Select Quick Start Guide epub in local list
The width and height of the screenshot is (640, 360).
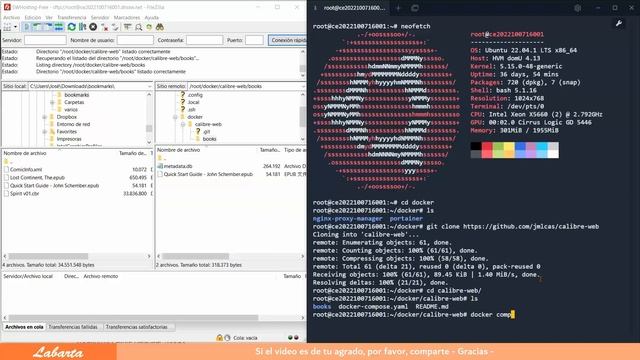(x=54, y=185)
